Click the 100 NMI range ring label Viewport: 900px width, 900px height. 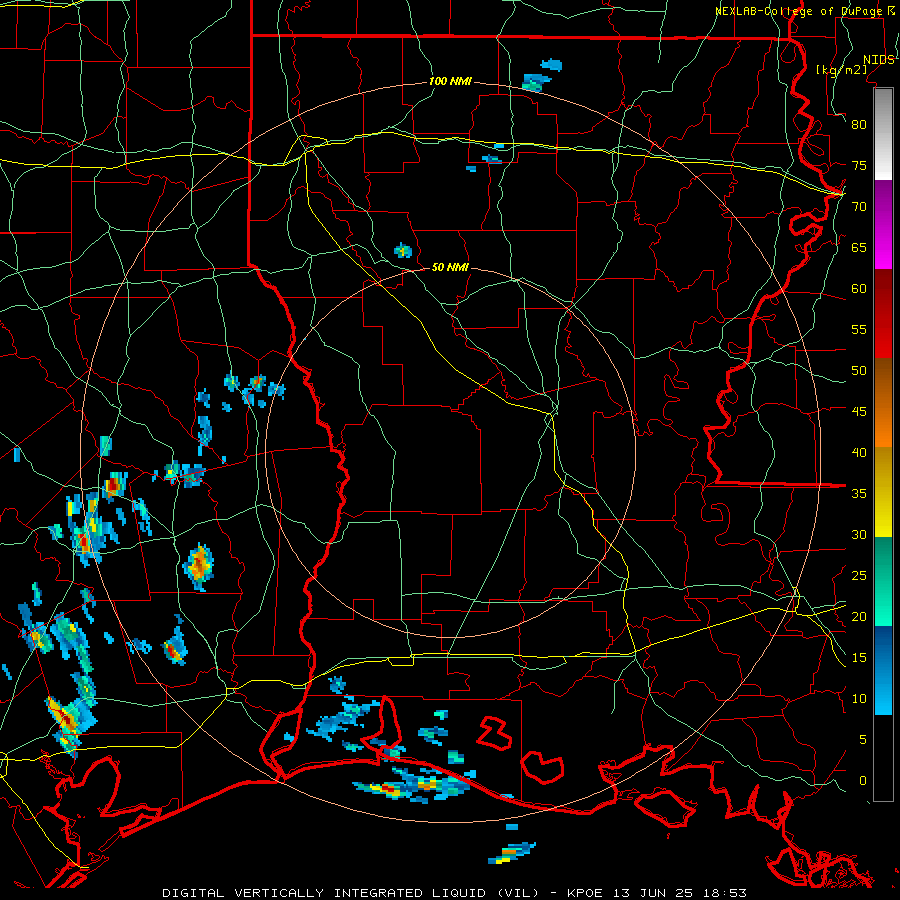pos(450,81)
